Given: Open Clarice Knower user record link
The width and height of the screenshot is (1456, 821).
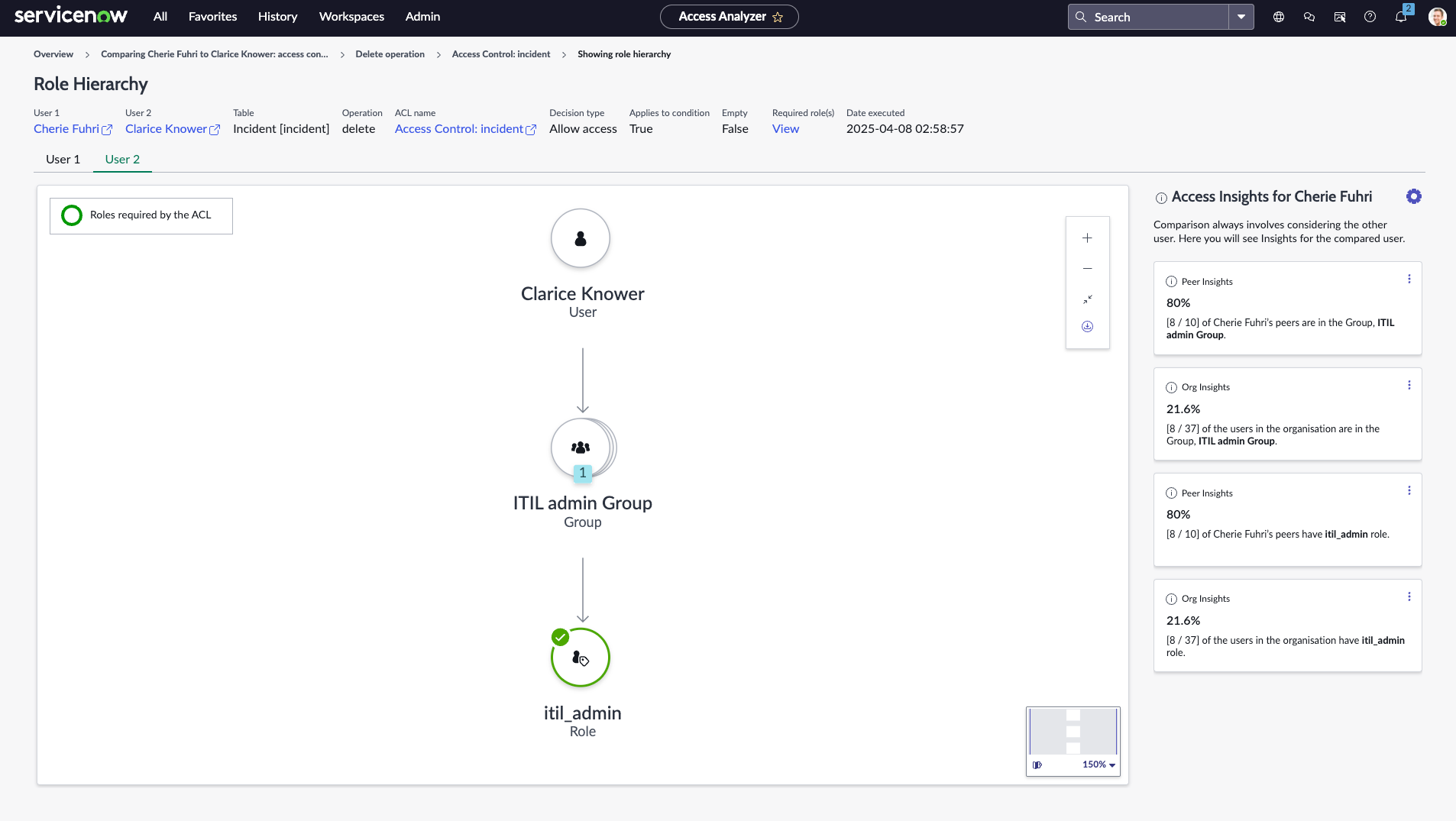Looking at the screenshot, I should click(173, 129).
